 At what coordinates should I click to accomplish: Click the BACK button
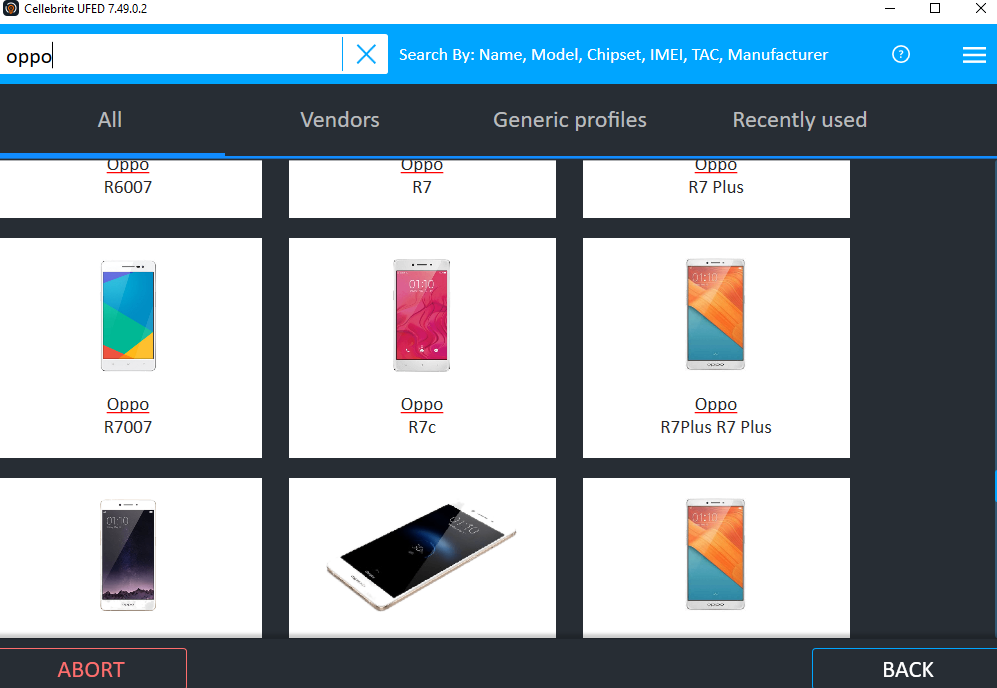pos(905,668)
